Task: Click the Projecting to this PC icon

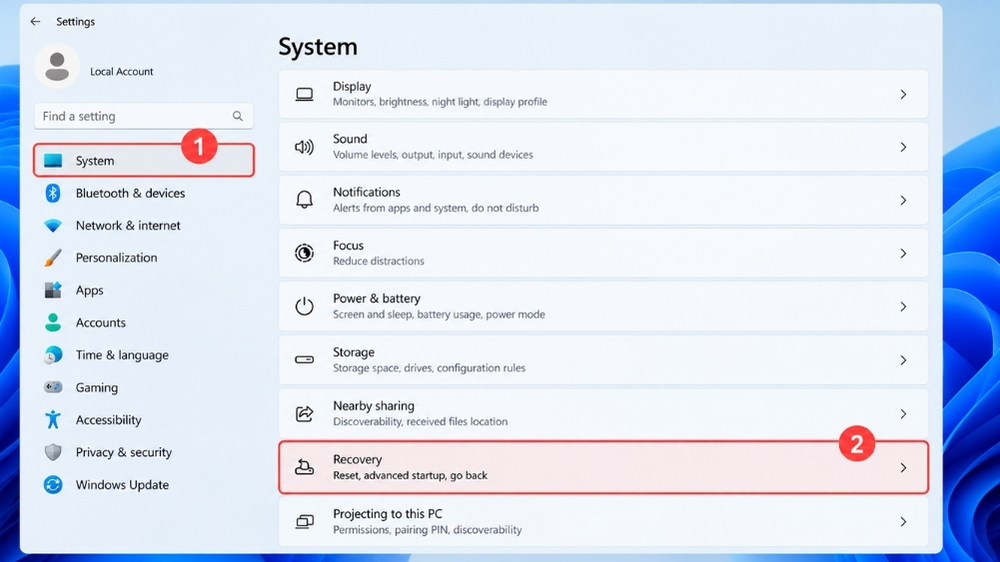Action: coord(304,521)
